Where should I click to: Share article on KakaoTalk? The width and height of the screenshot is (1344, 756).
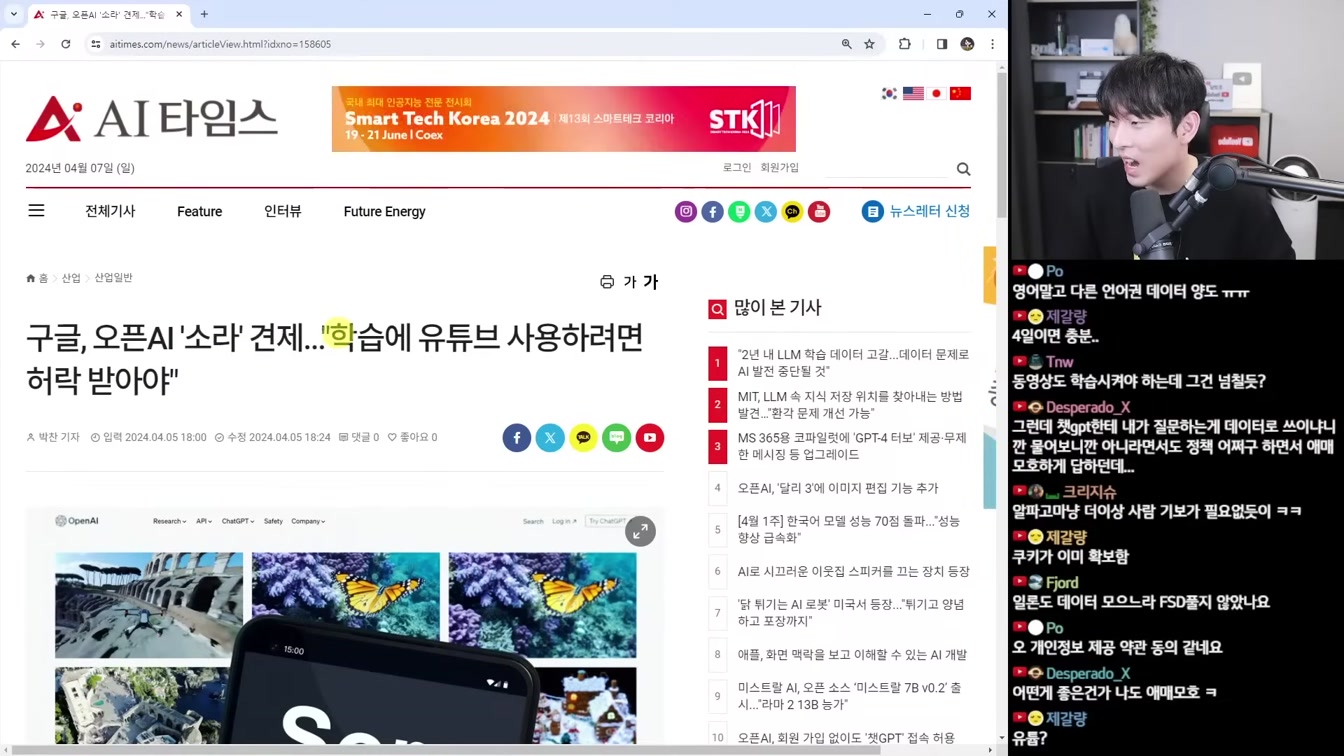tap(583, 437)
